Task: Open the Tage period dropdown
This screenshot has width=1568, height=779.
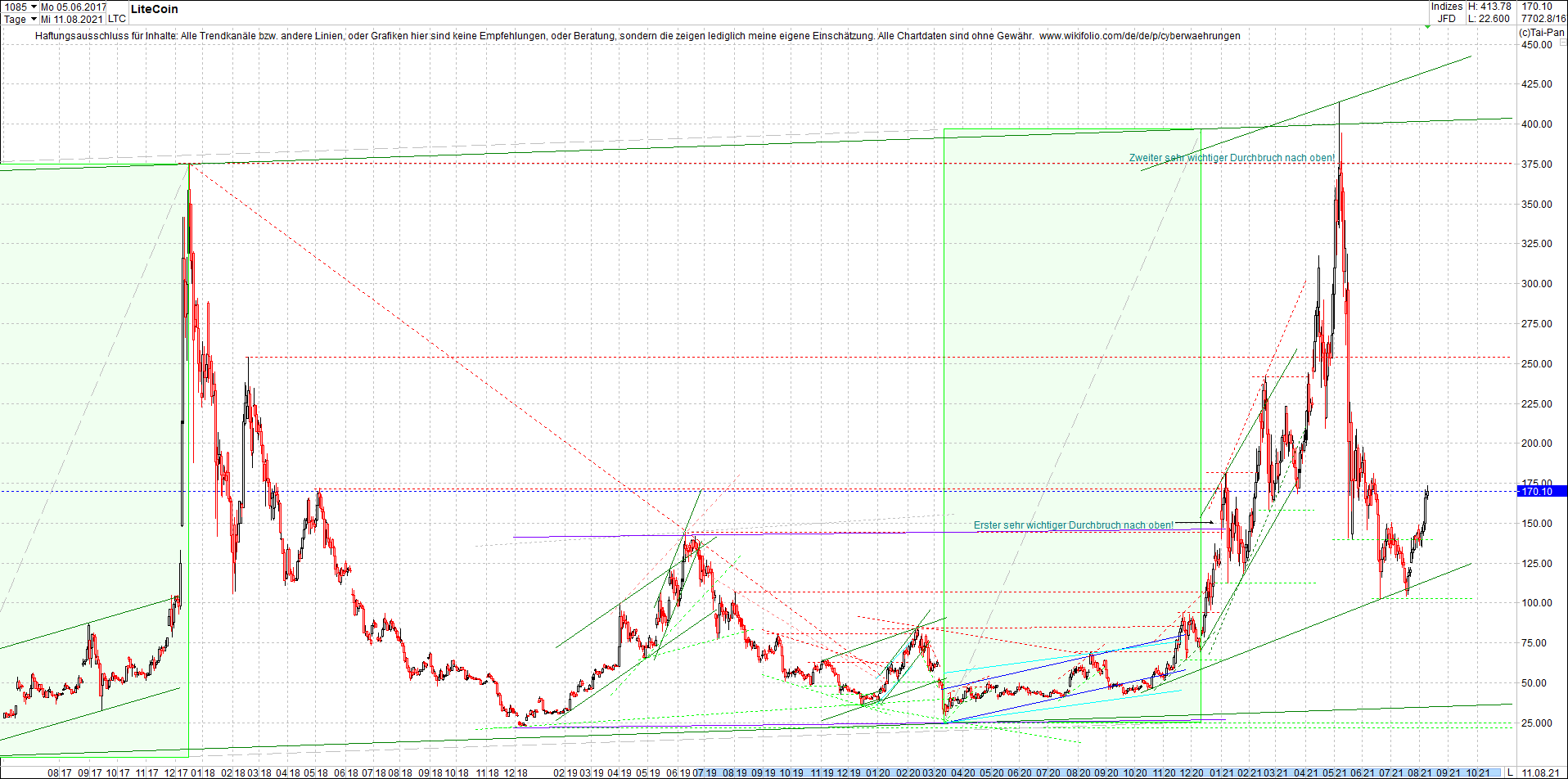Action: point(34,19)
